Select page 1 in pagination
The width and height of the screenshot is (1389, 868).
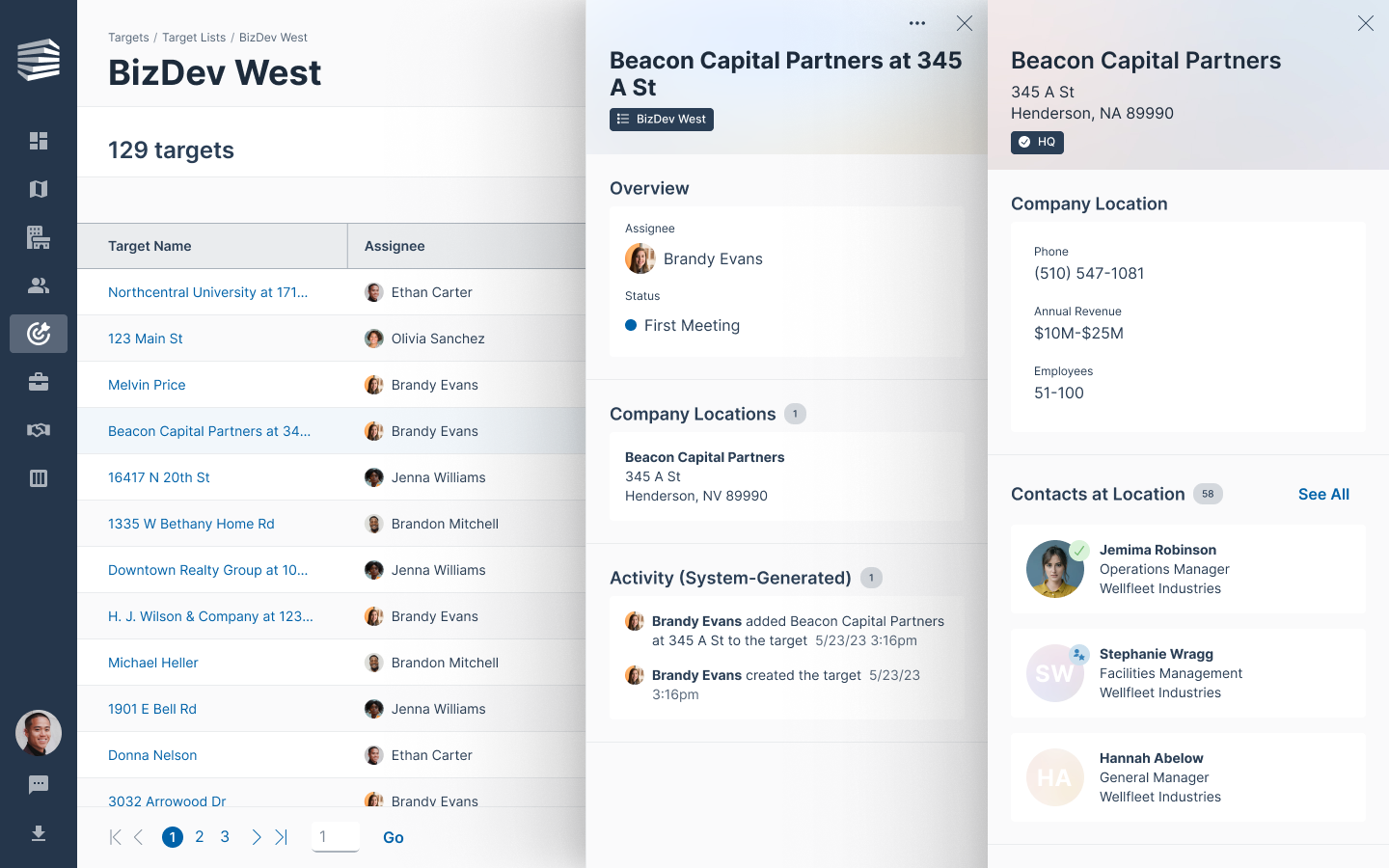coord(173,837)
